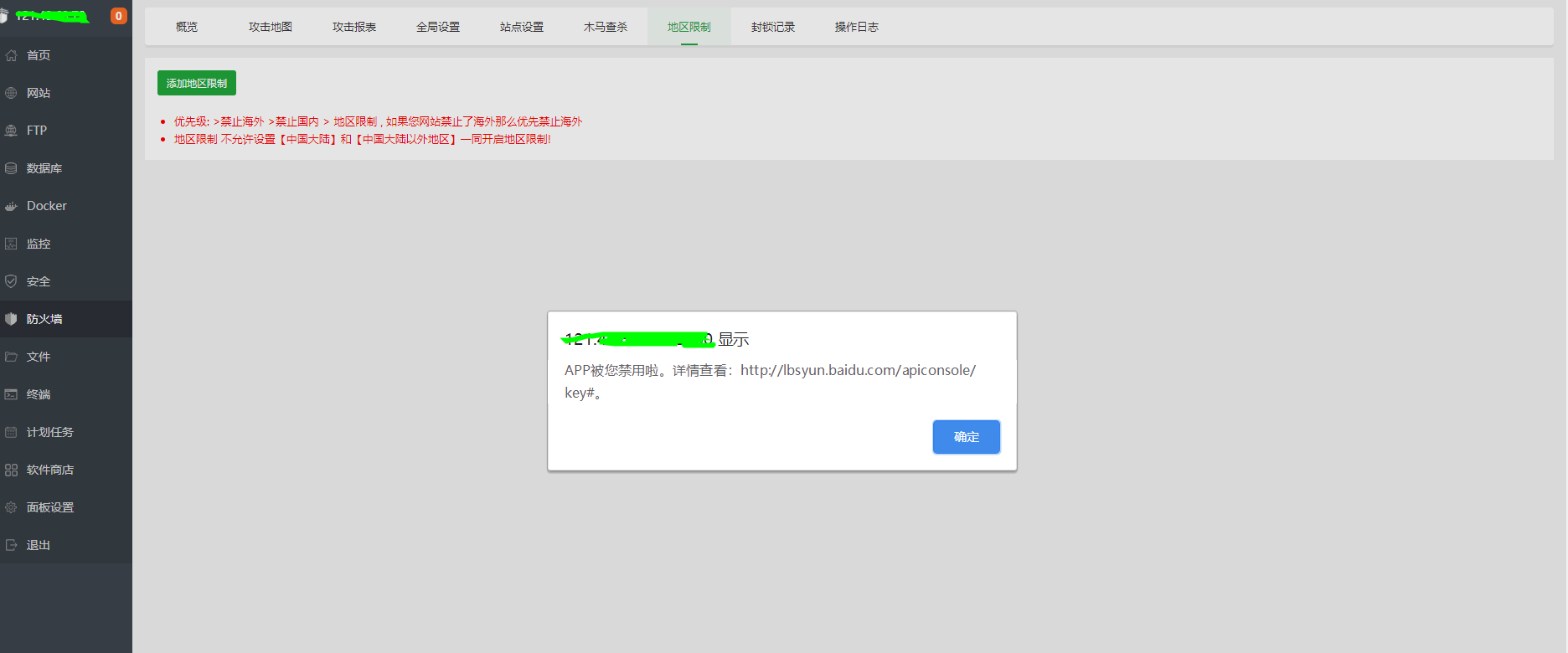Image resolution: width=1568 pixels, height=653 pixels.
Task: Open 监控 in the sidebar
Action: (x=66, y=244)
